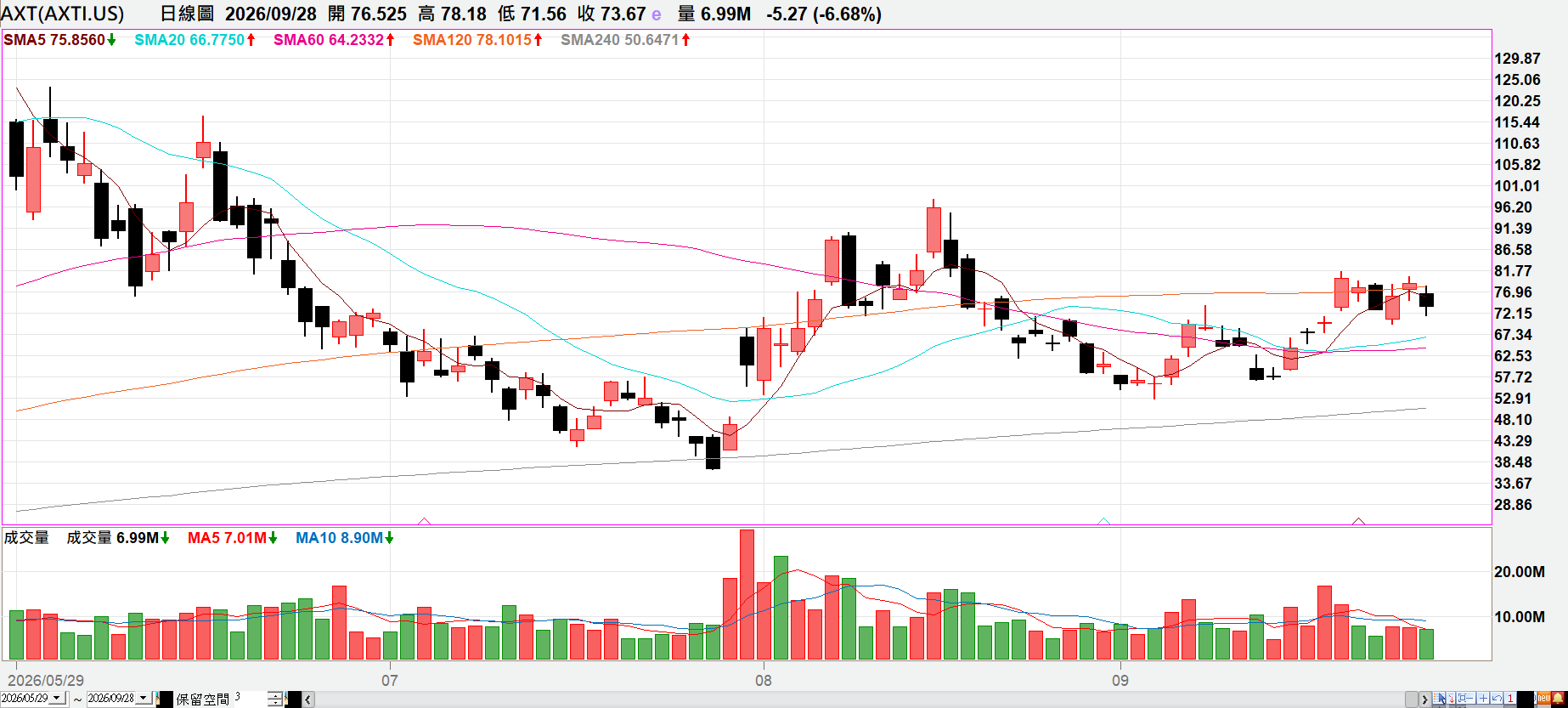The width and height of the screenshot is (1568, 708).
Task: Click the SMA60 64.2332 indicator label
Action: pos(334,40)
